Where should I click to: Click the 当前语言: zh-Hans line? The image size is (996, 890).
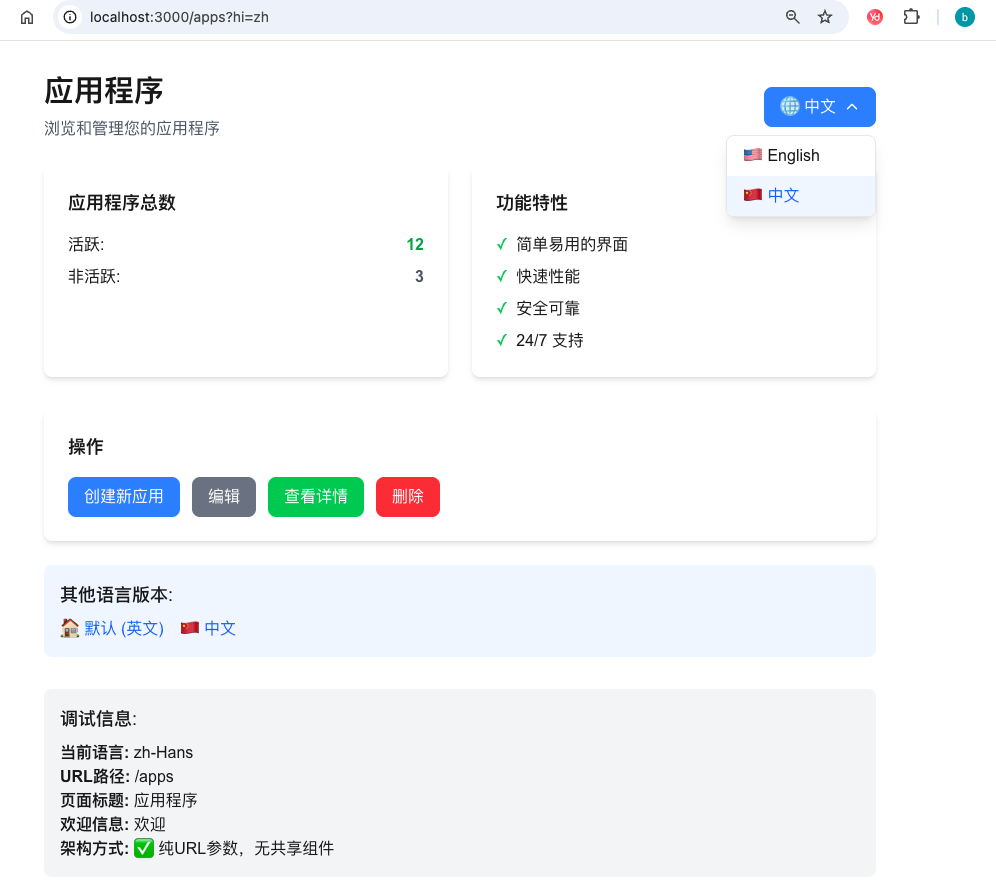(126, 753)
